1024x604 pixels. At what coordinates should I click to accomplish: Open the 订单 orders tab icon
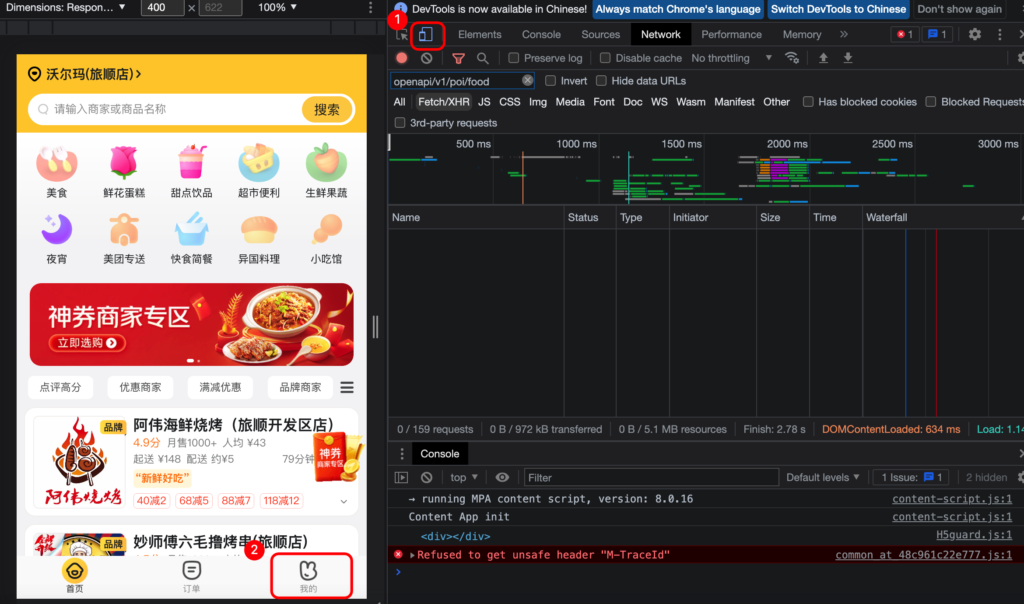pos(191,571)
